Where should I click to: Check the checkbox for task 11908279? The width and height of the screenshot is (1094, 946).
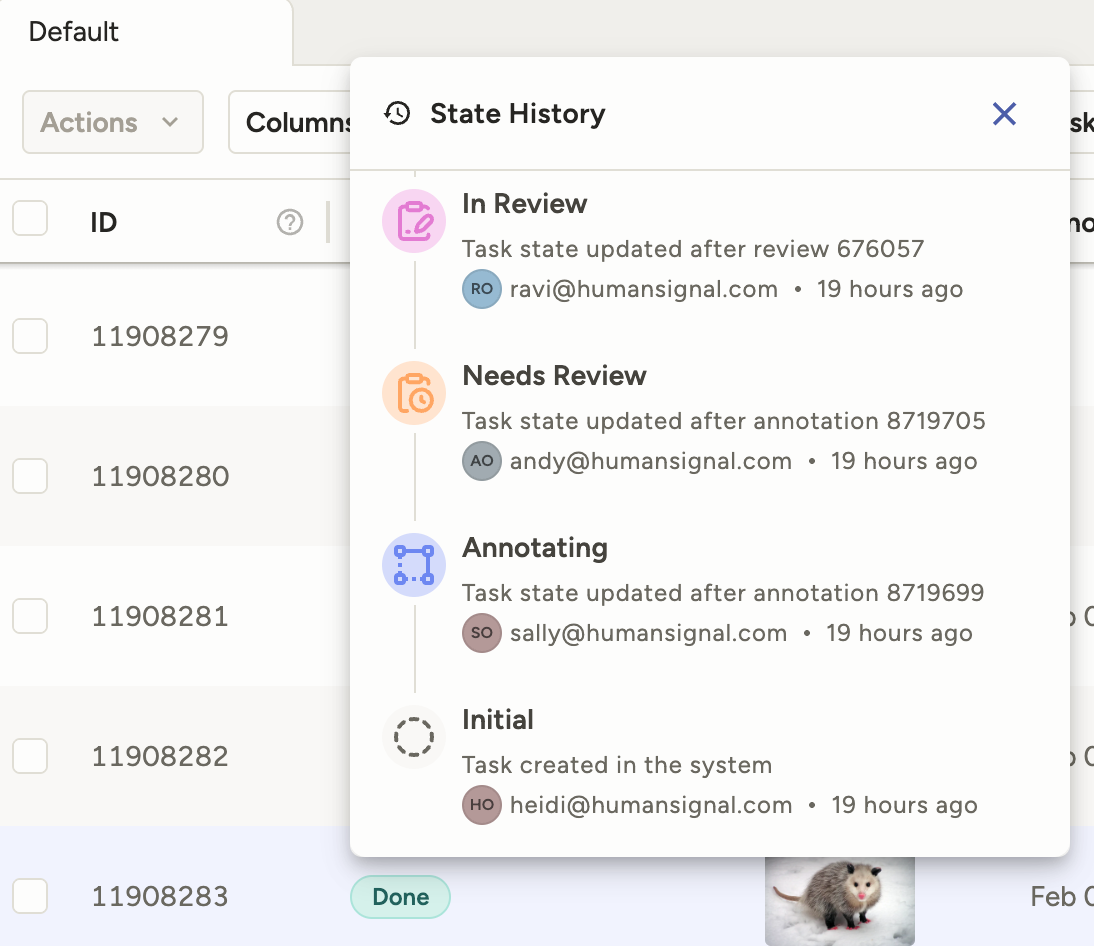point(29,336)
